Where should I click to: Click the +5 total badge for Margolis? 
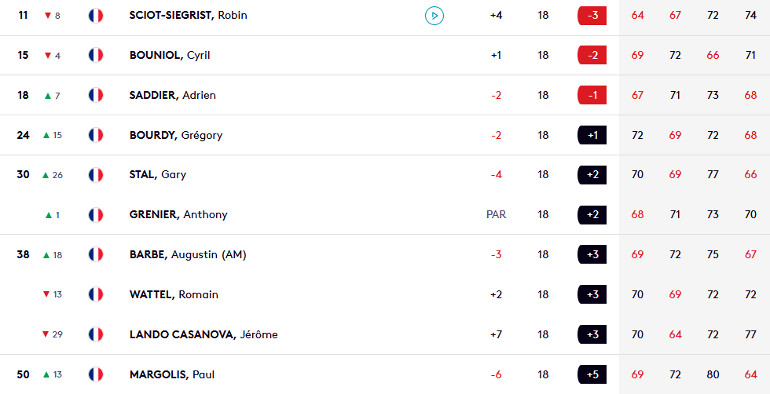(592, 375)
